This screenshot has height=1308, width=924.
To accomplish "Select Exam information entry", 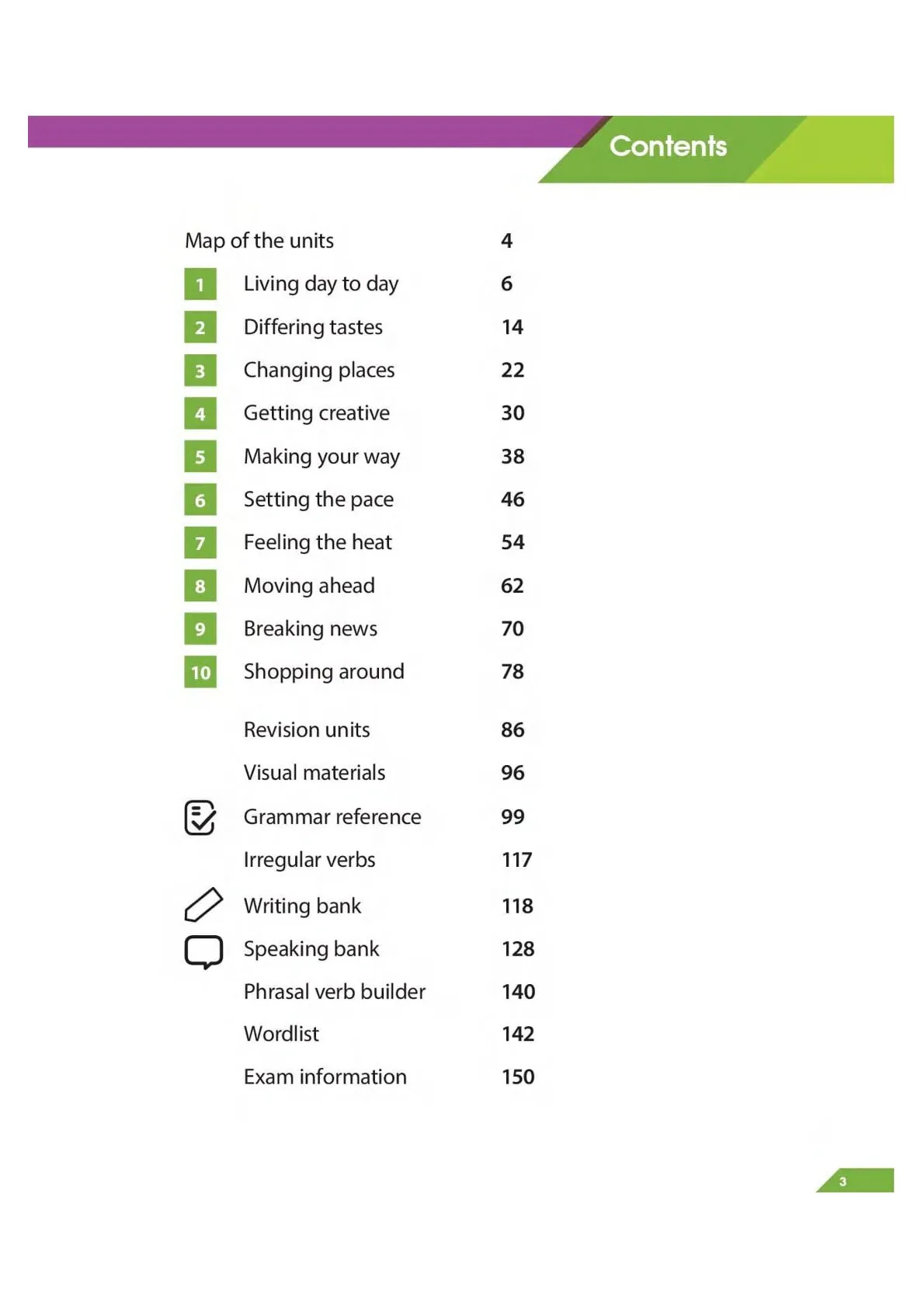I will [x=325, y=1077].
